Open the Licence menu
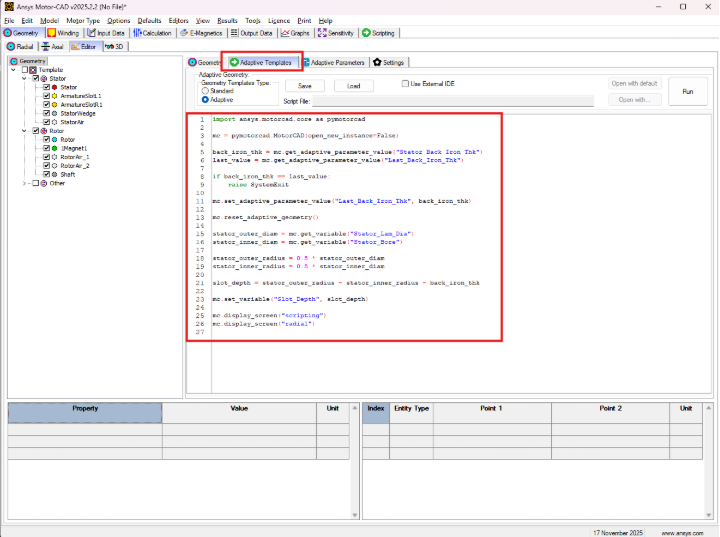The height and width of the screenshot is (537, 720). click(x=279, y=21)
